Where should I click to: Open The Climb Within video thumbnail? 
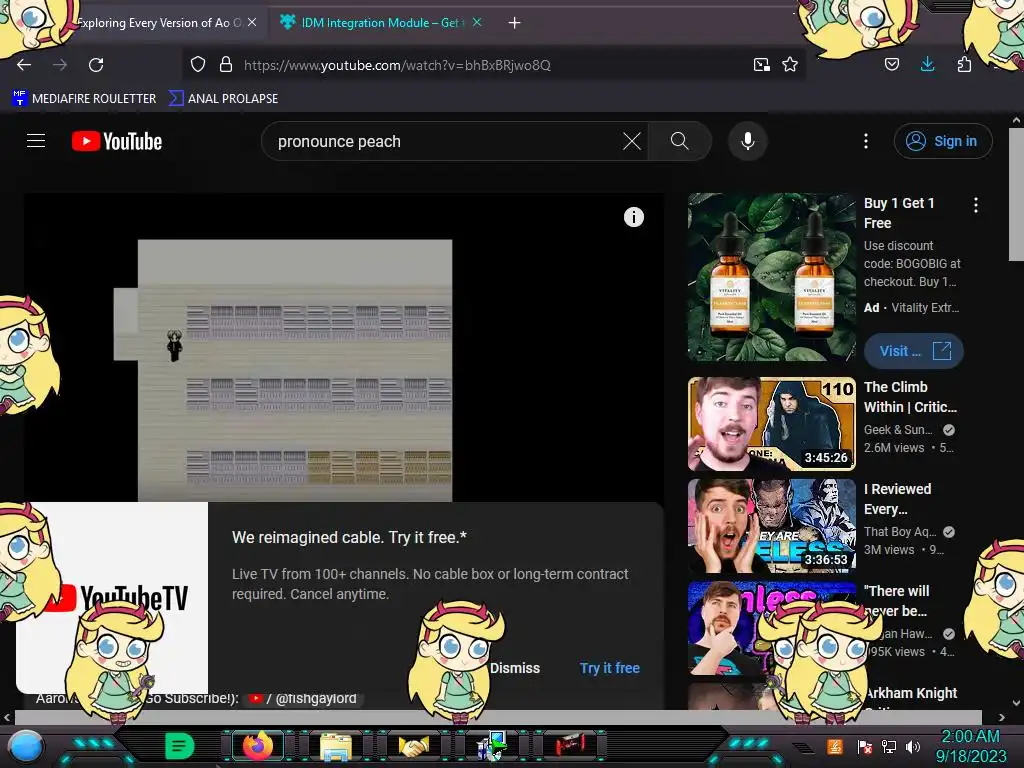pos(771,424)
